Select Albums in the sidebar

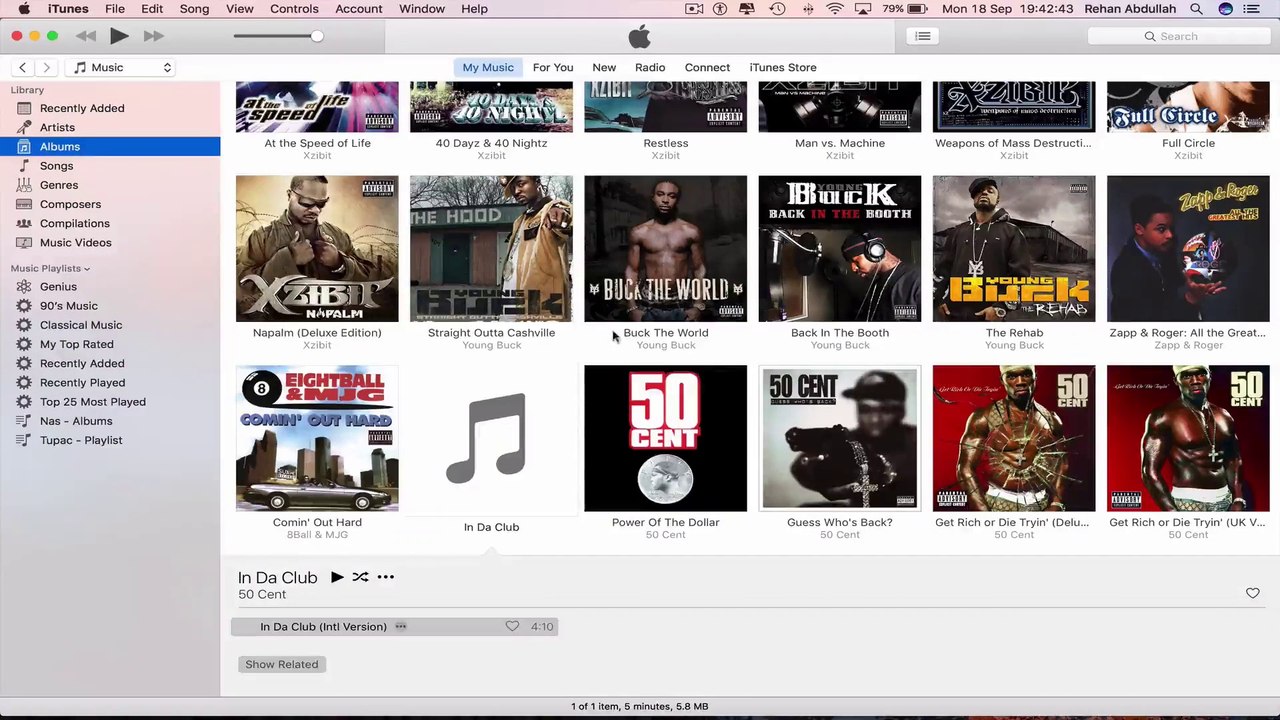[x=110, y=146]
